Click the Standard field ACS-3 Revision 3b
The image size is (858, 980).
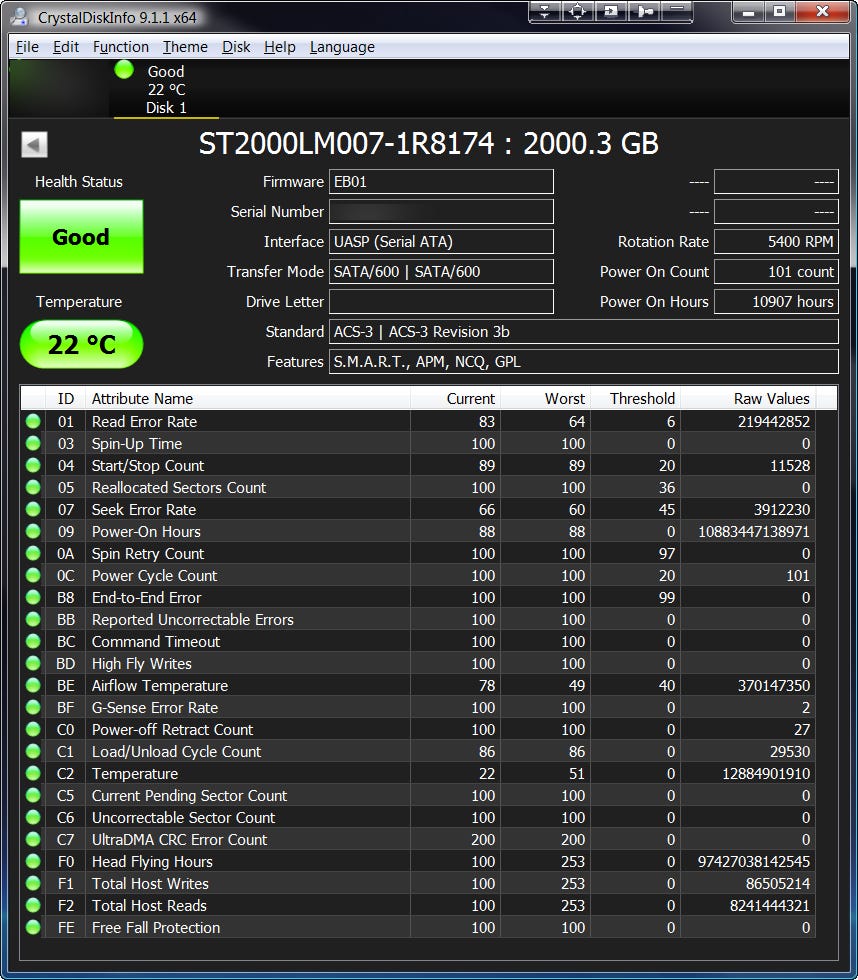point(584,332)
